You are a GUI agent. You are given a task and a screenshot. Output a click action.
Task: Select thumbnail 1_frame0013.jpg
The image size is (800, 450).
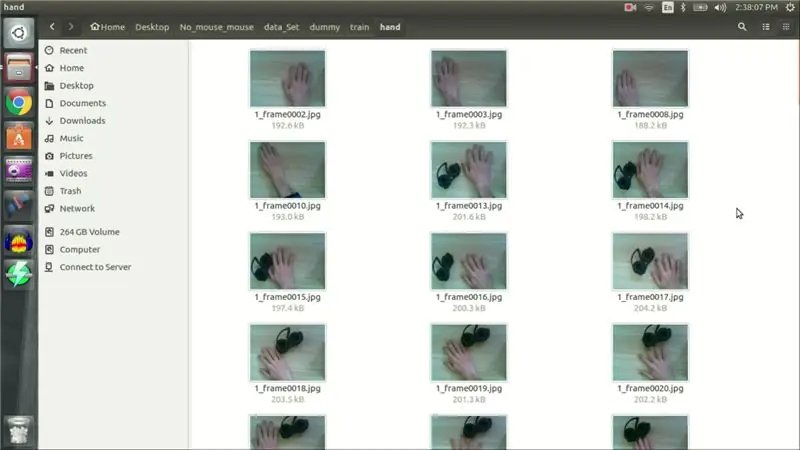469,170
